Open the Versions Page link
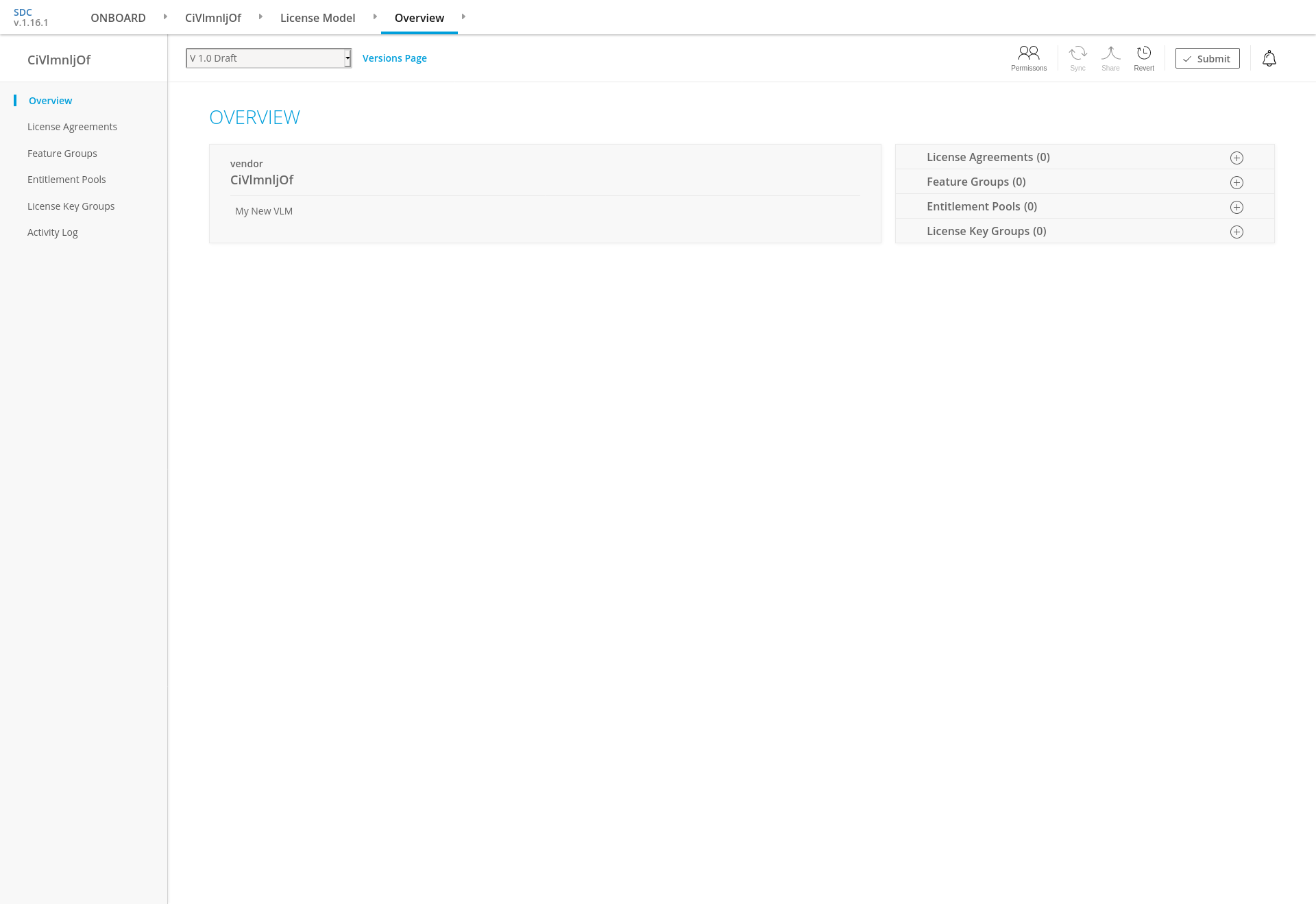Screen dimensions: 1316x904 click(x=394, y=58)
